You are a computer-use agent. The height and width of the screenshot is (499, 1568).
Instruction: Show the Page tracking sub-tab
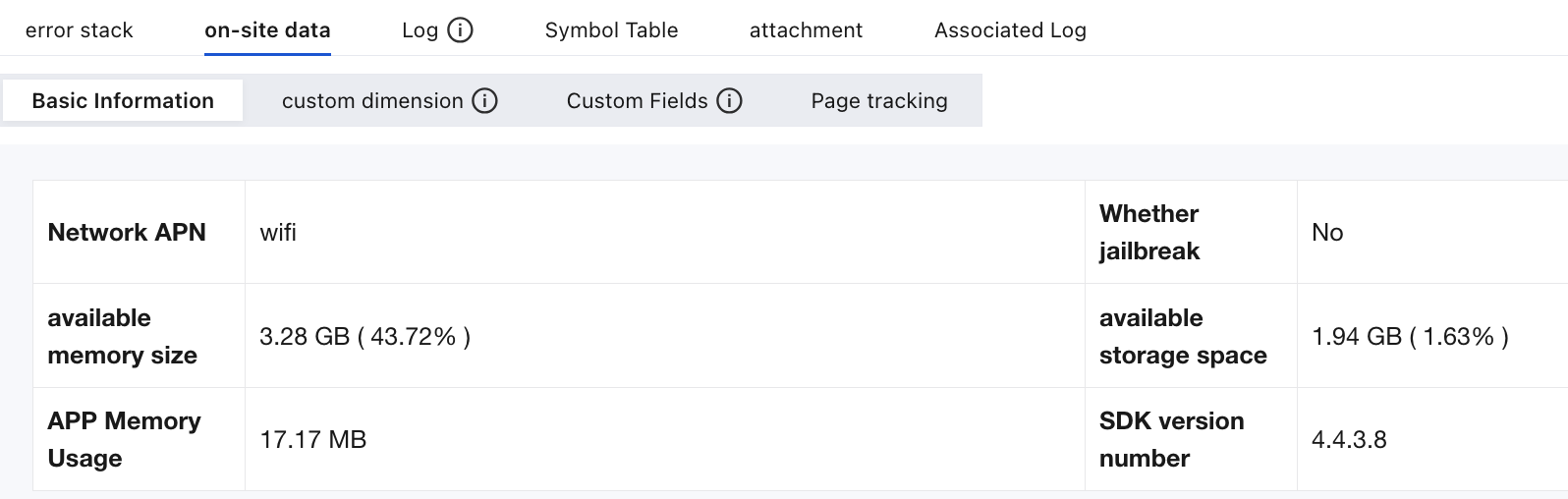tap(879, 101)
